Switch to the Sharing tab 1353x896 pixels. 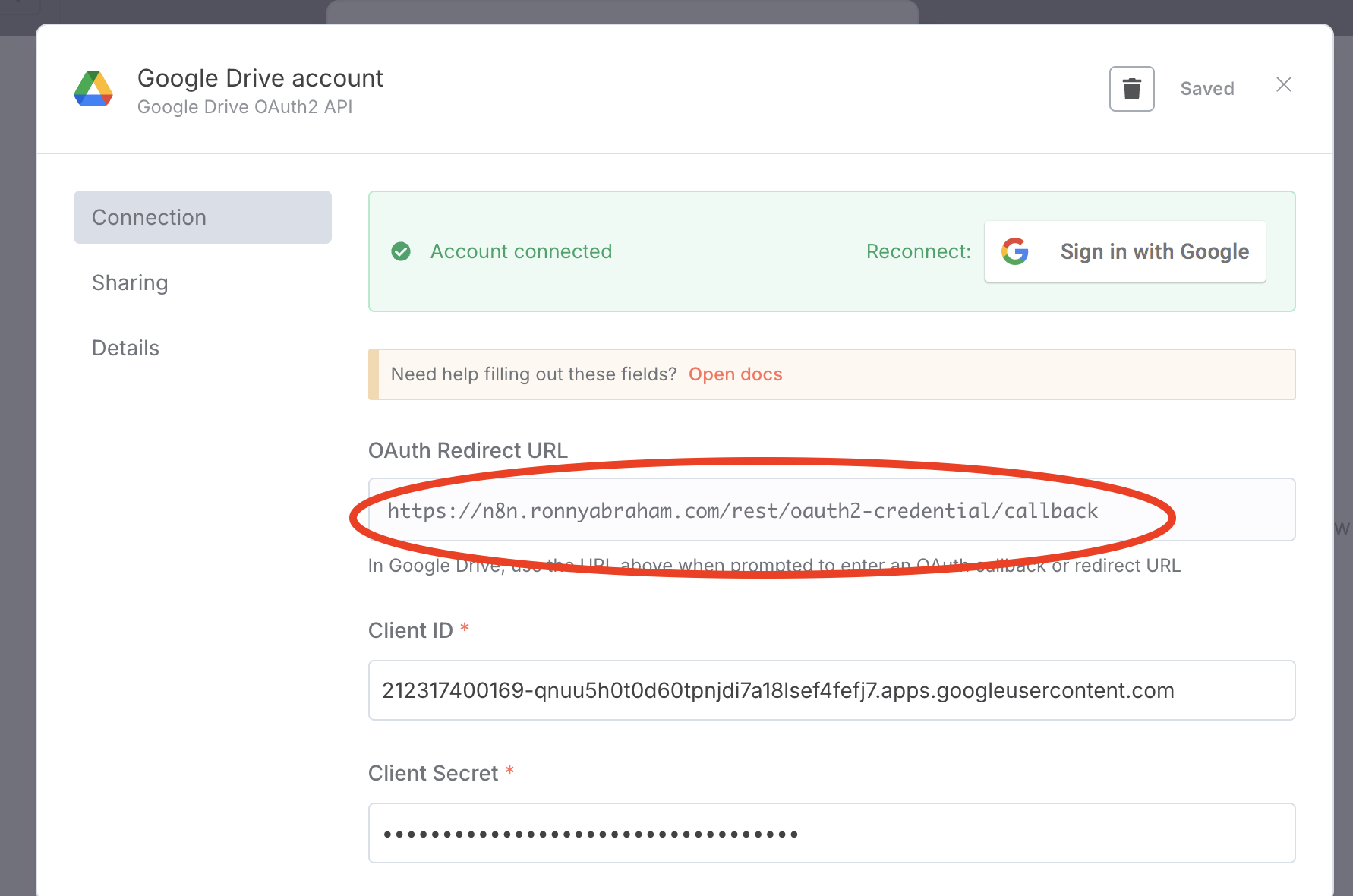[130, 282]
